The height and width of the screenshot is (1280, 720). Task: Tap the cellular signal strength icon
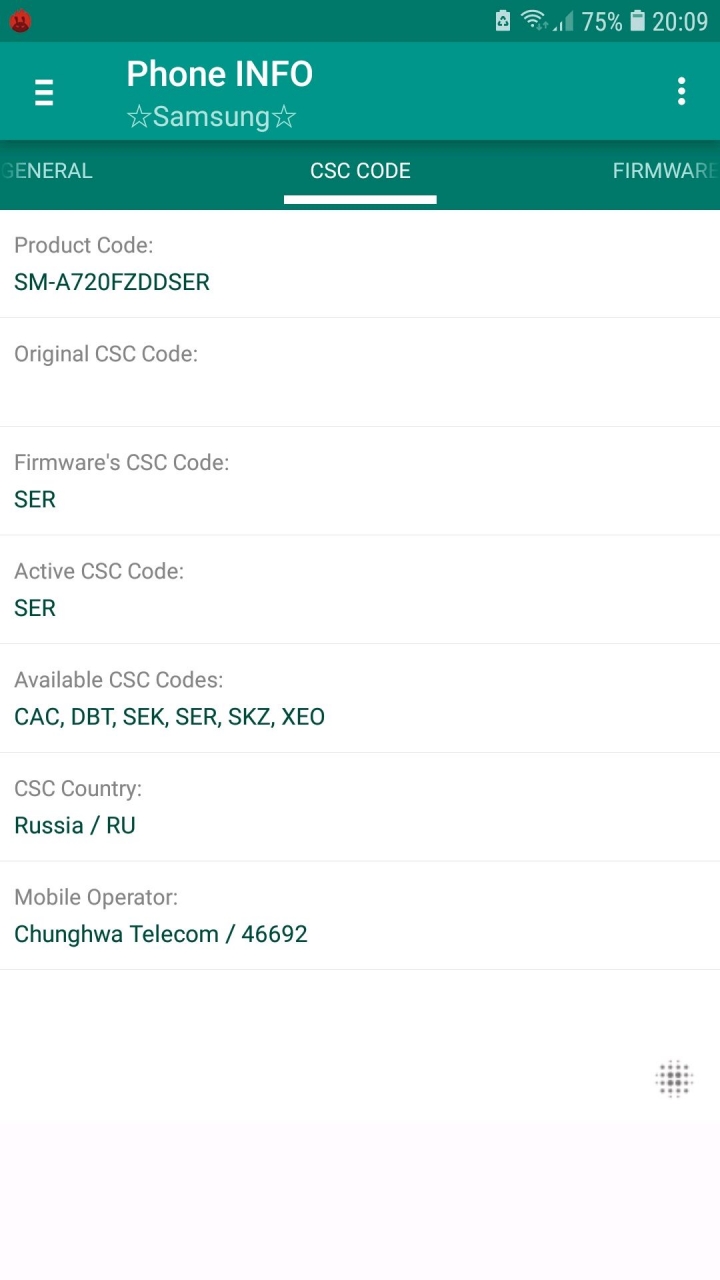(x=564, y=21)
